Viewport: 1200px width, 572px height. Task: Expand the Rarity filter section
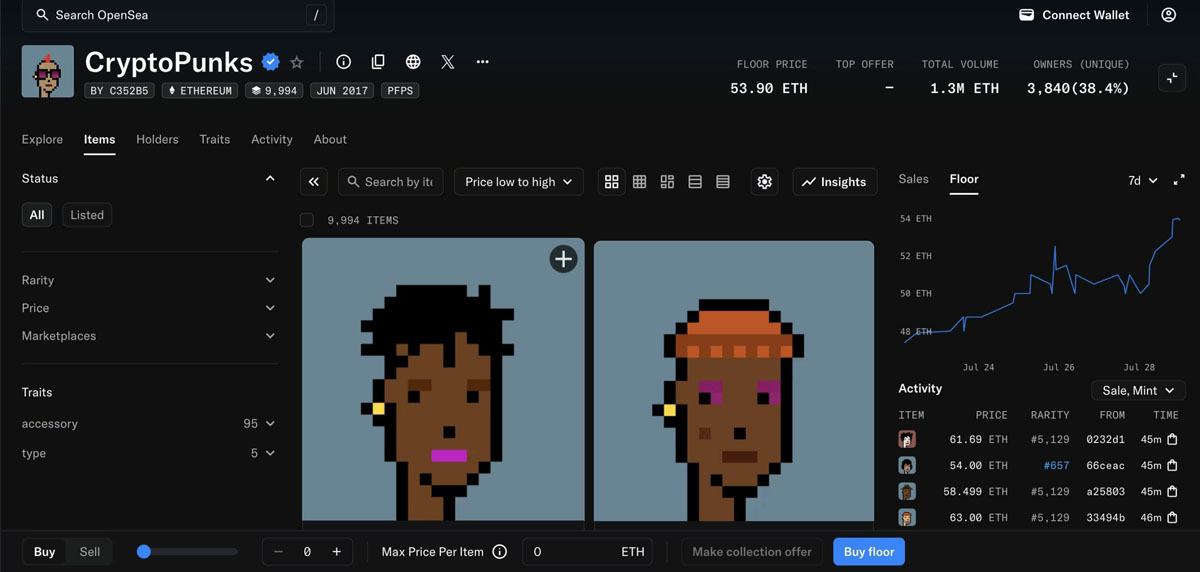[148, 280]
